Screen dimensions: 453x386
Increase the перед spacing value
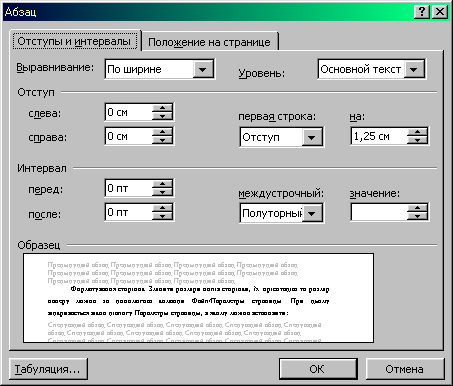[162, 184]
